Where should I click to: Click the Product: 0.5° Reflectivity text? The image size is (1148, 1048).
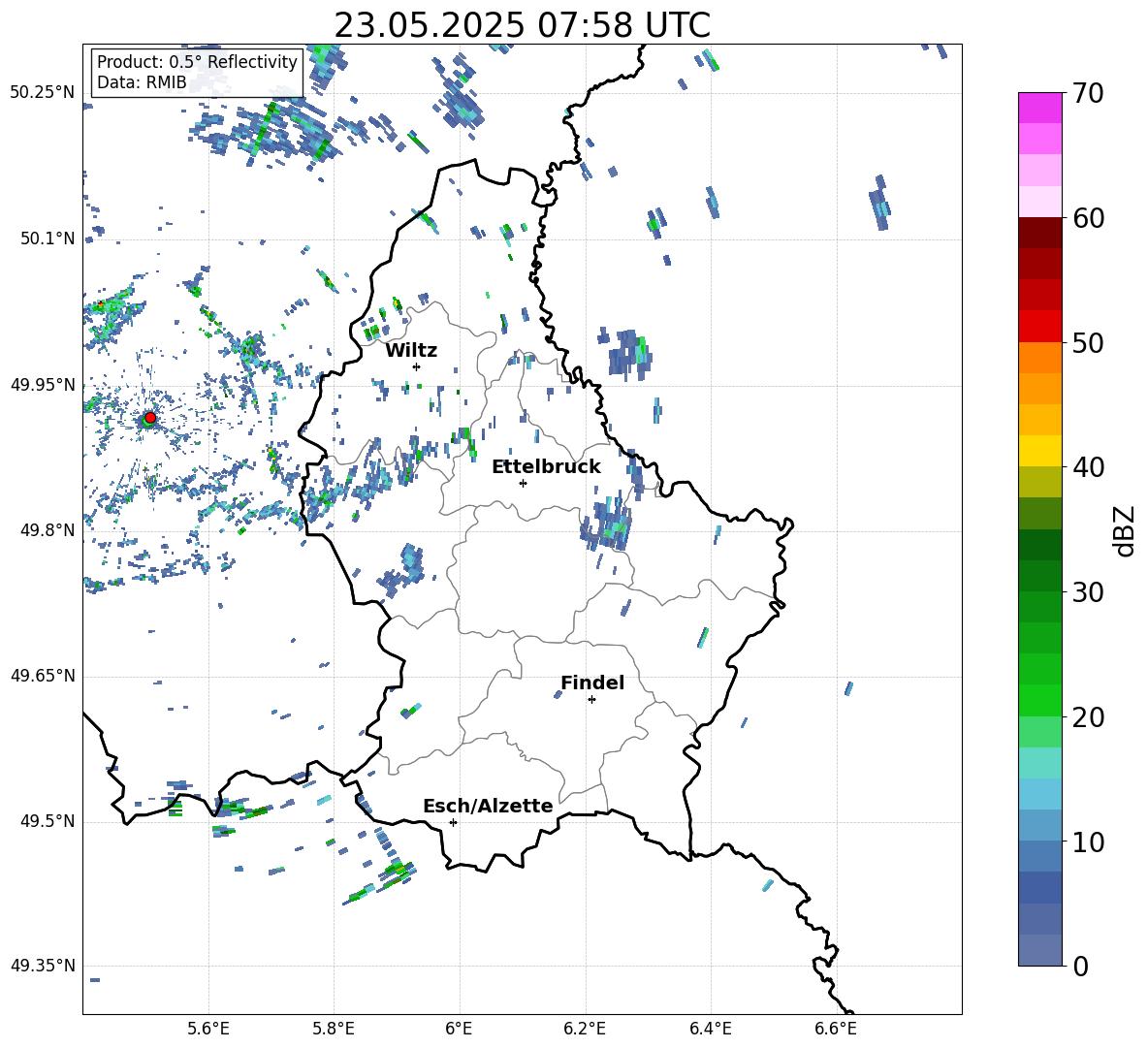(197, 62)
